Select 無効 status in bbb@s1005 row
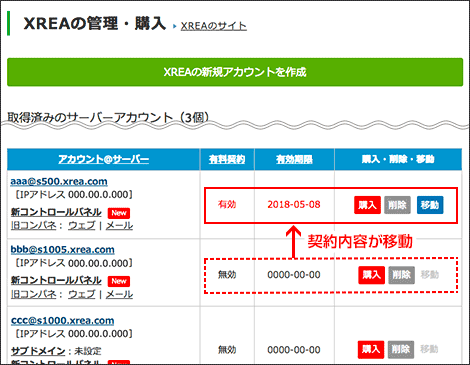The width and height of the screenshot is (470, 365). pos(227,275)
